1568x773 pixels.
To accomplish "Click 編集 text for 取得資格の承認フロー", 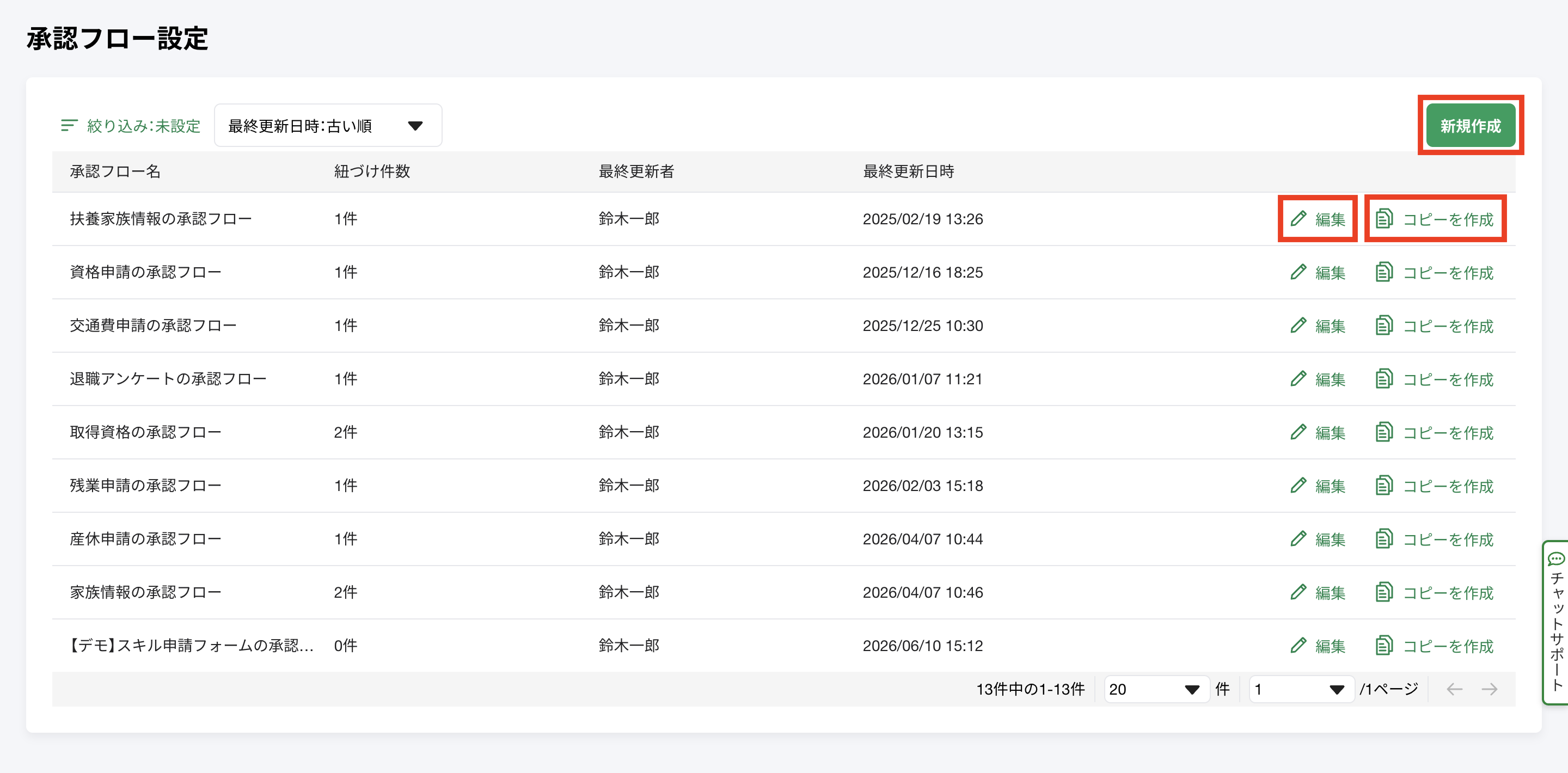I will (x=1330, y=433).
